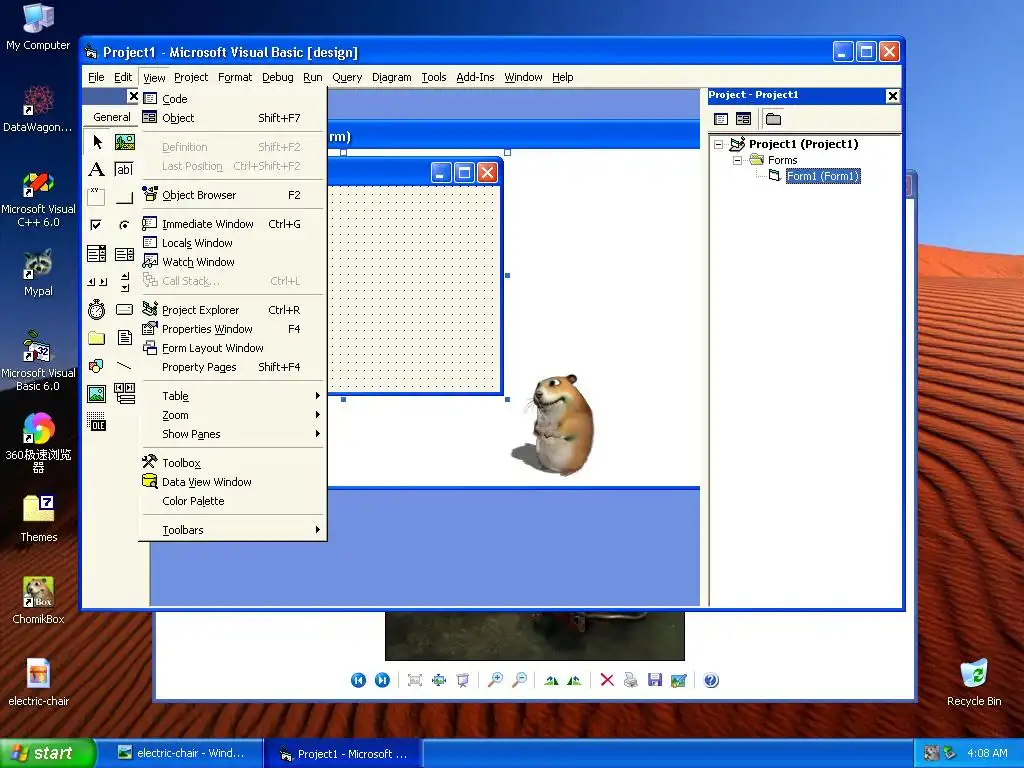This screenshot has height=768, width=1024.
Task: Select the Frame control tool
Action: click(97, 197)
